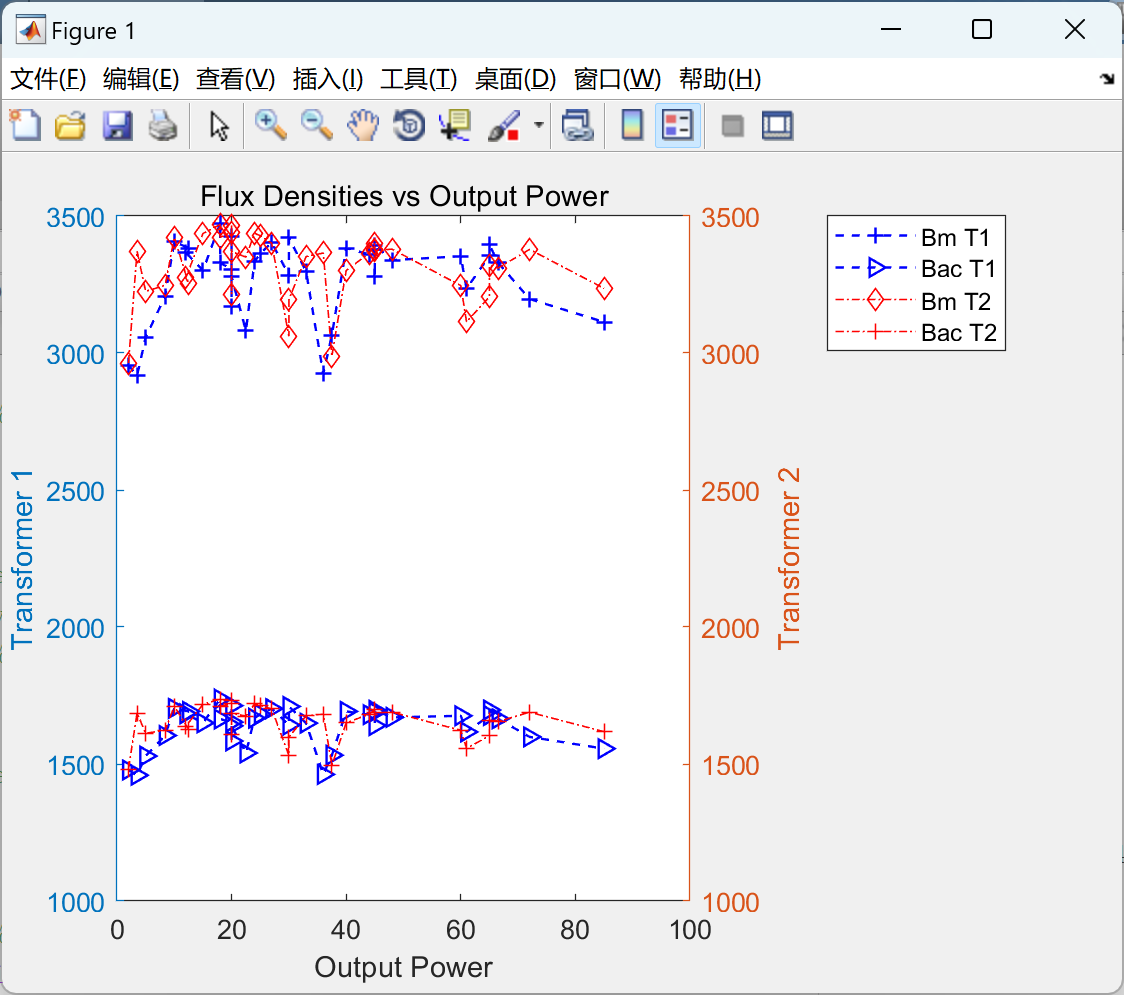Click the left axis tick label 2500
The height and width of the screenshot is (995, 1124).
75,492
